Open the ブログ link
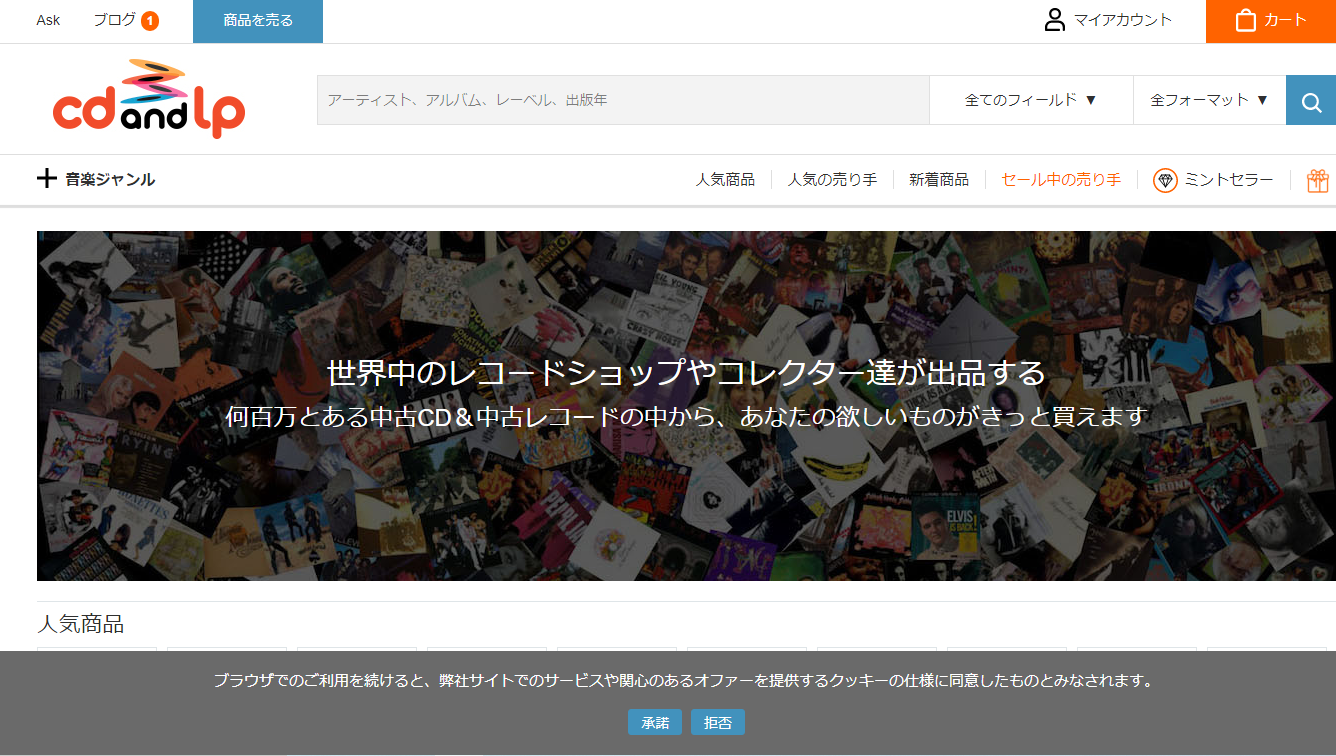1336x756 pixels. 114,20
